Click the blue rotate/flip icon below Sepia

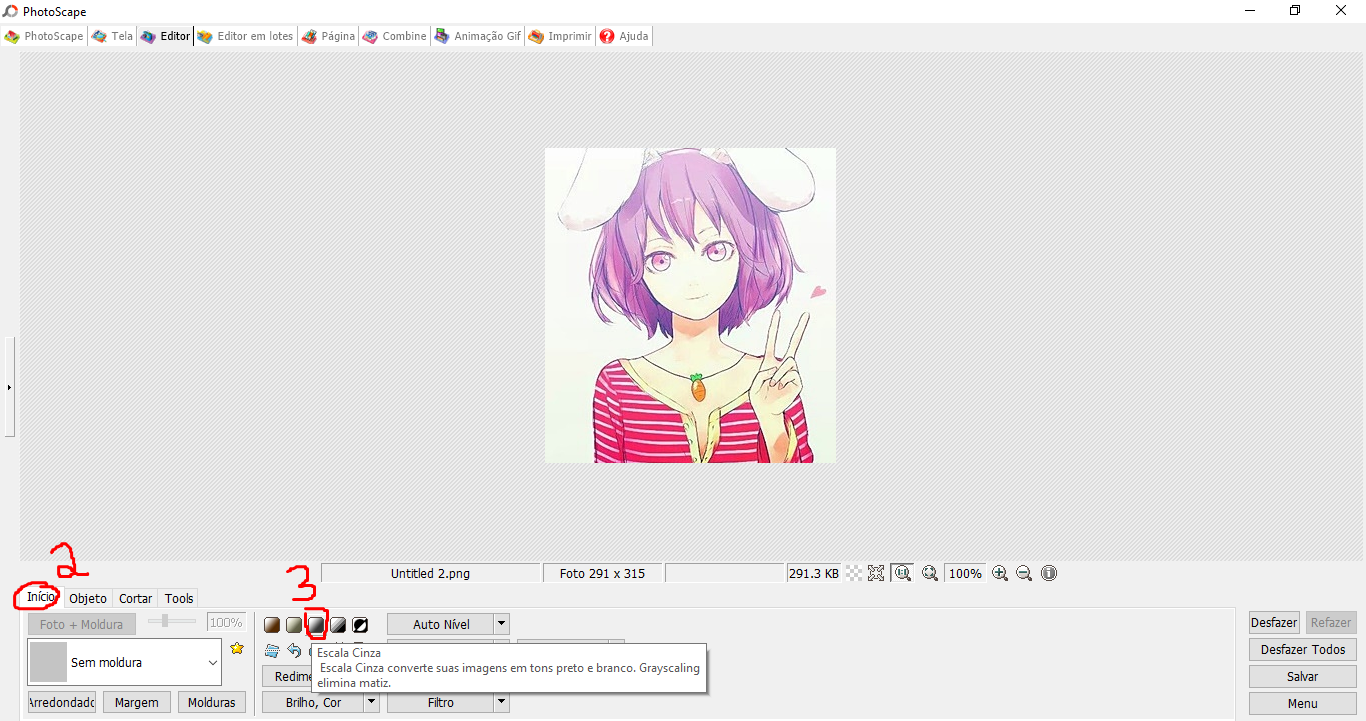pos(272,650)
